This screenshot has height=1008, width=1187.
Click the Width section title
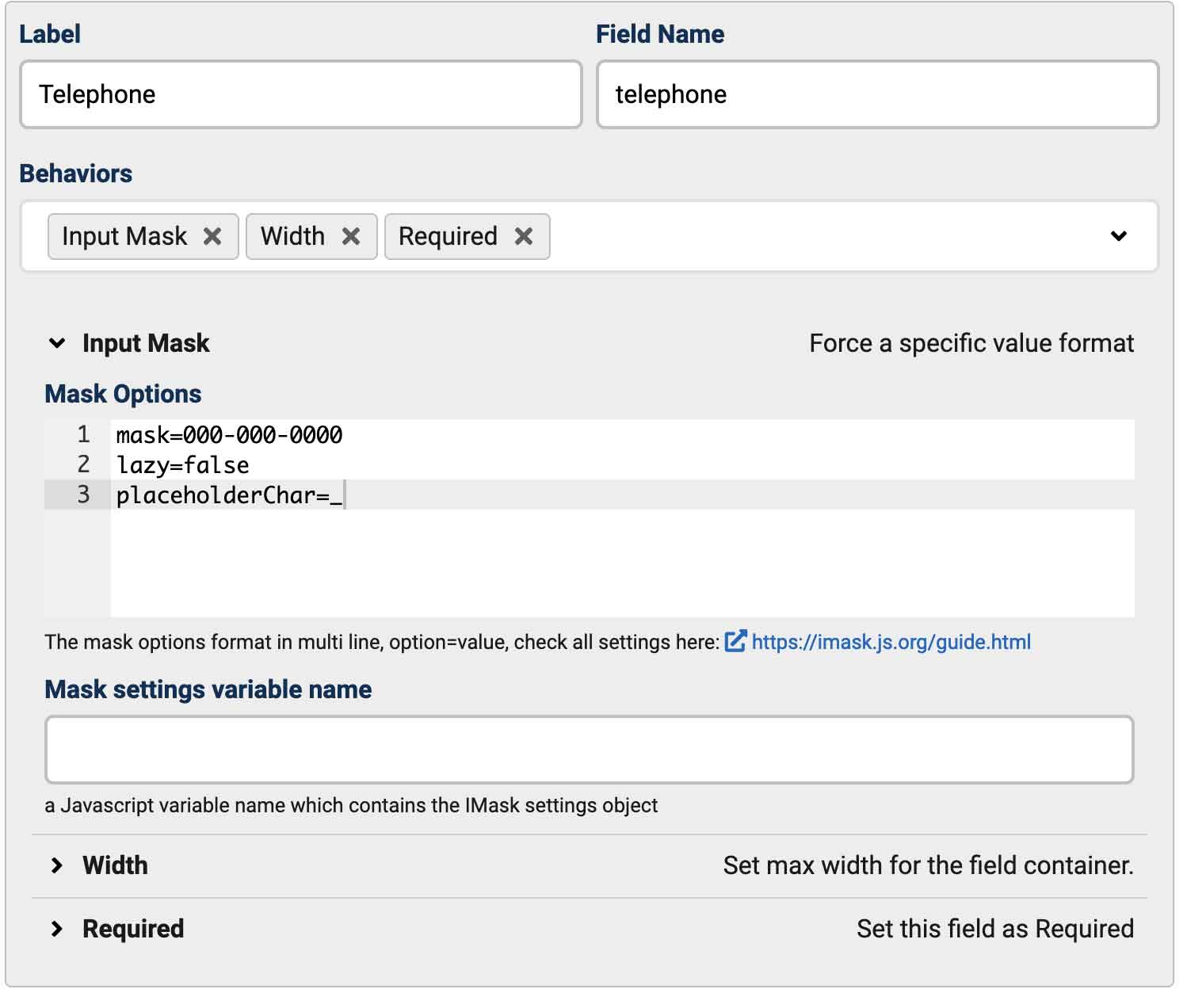(x=115, y=865)
